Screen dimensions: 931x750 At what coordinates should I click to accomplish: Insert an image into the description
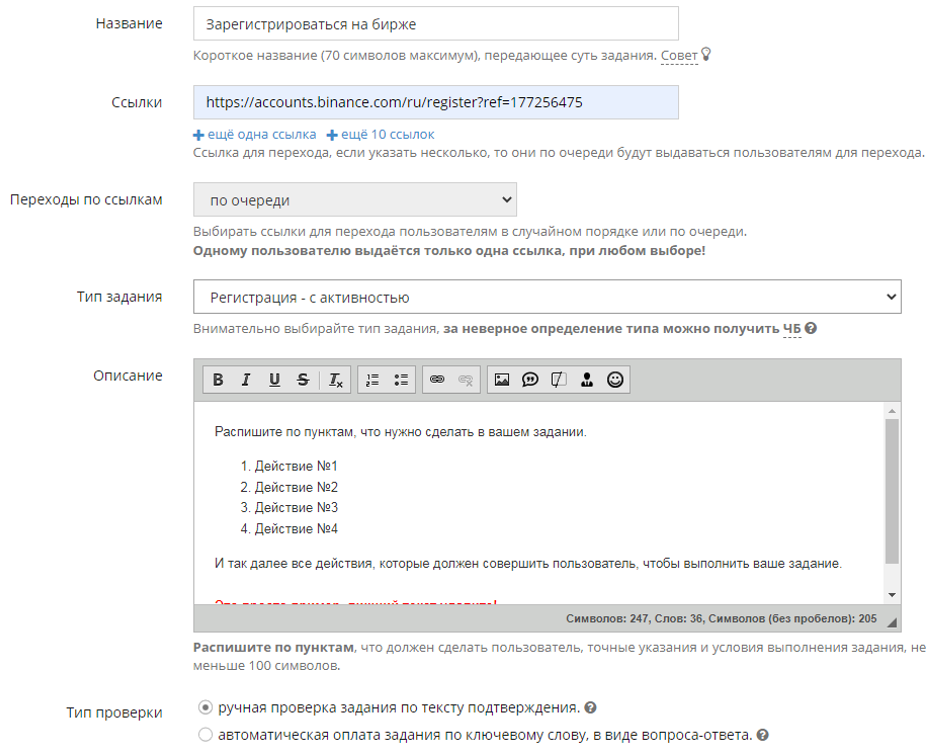[x=502, y=379]
